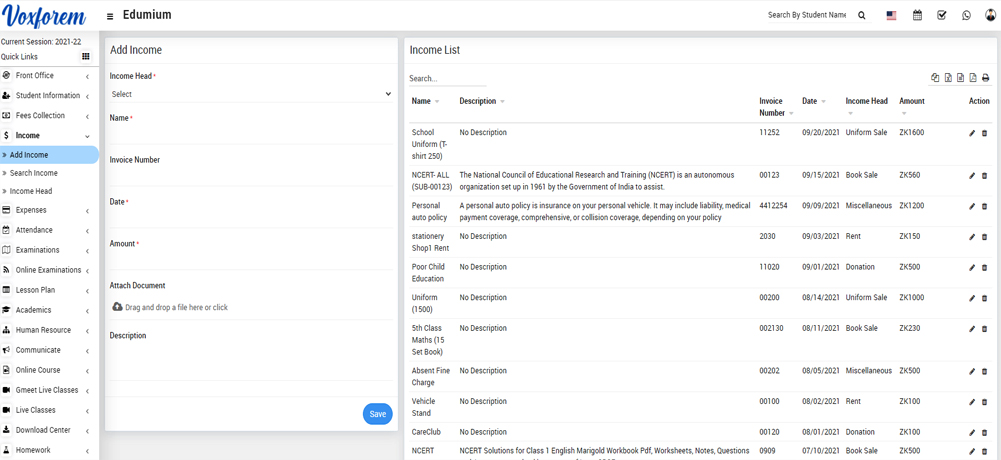Open the Quick Links grid icon
The image size is (1001, 460).
point(86,57)
